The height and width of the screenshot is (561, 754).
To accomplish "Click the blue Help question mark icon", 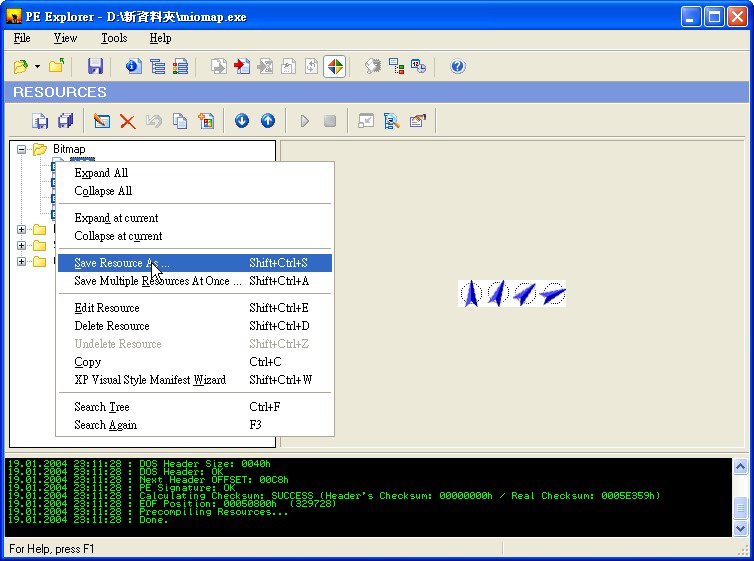I will coord(458,66).
